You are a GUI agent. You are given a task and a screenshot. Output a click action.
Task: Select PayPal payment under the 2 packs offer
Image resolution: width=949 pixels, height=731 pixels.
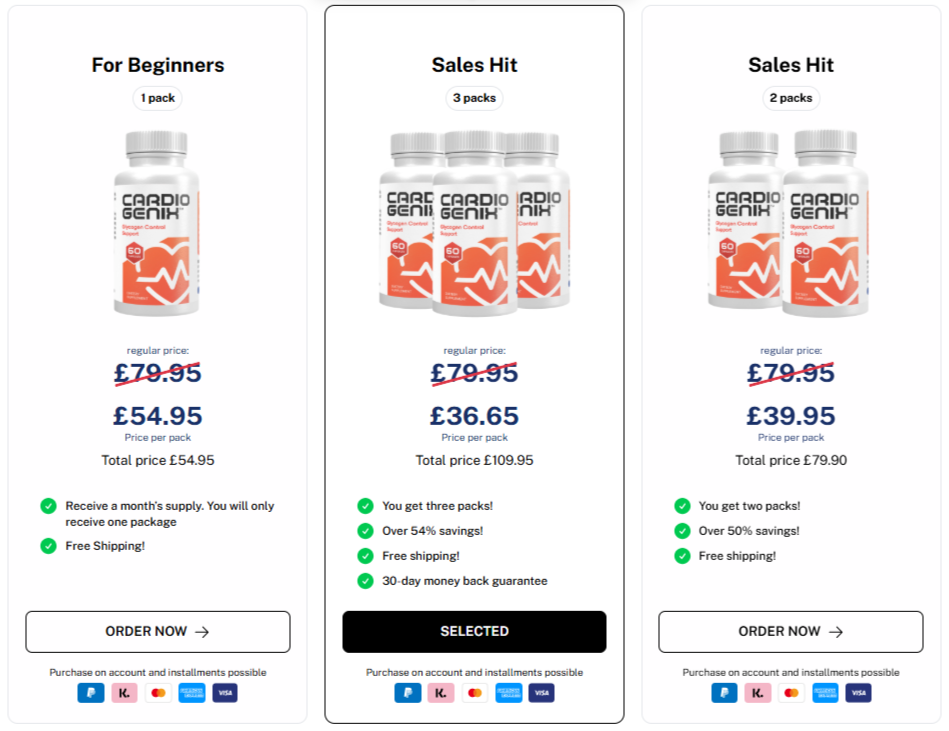tap(724, 692)
